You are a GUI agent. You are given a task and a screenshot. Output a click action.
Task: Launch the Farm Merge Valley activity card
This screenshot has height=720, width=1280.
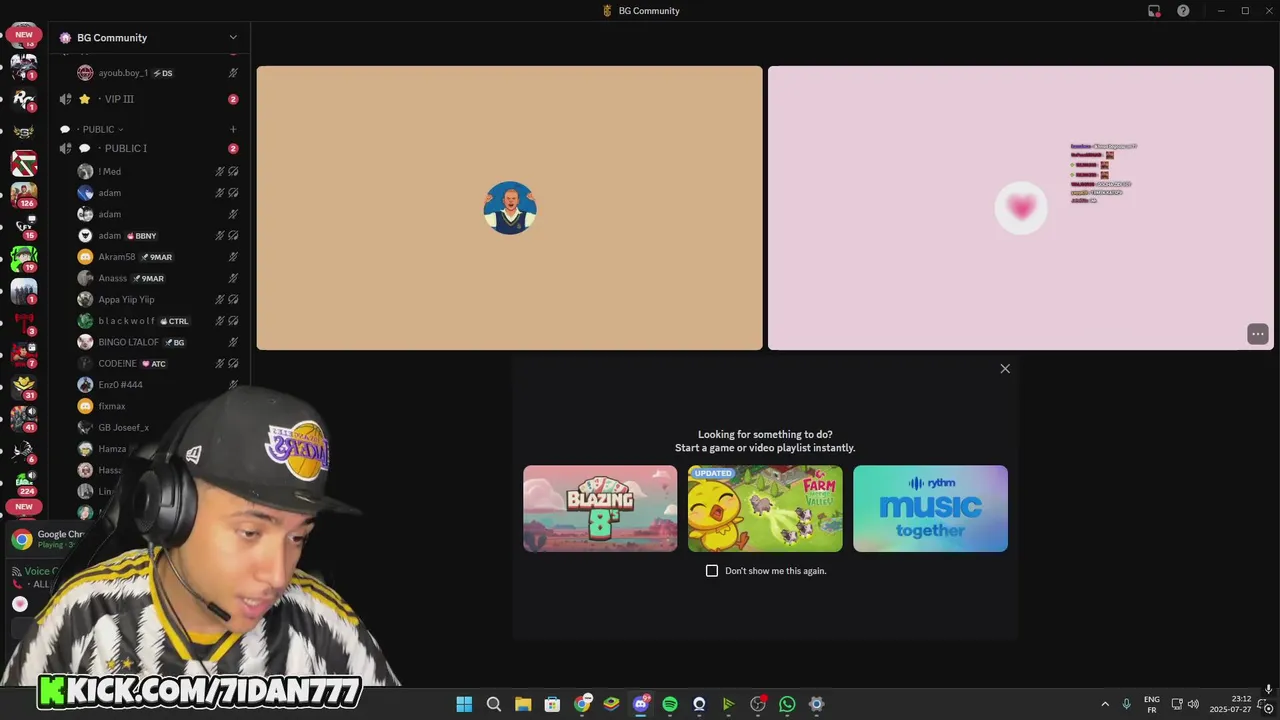coord(765,508)
